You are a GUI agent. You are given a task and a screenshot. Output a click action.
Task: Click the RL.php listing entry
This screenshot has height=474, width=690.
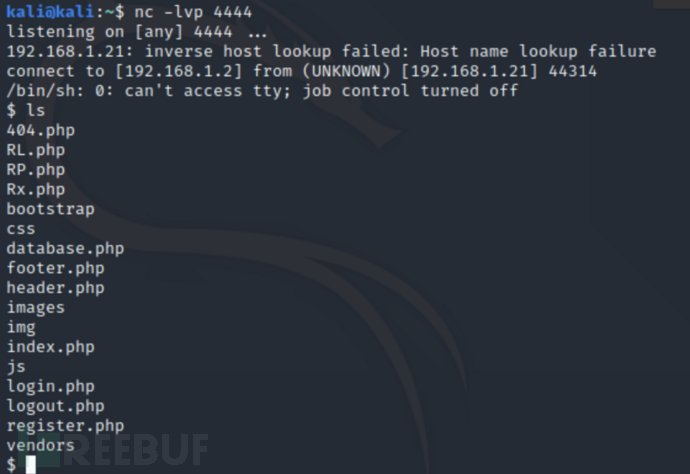click(36, 151)
